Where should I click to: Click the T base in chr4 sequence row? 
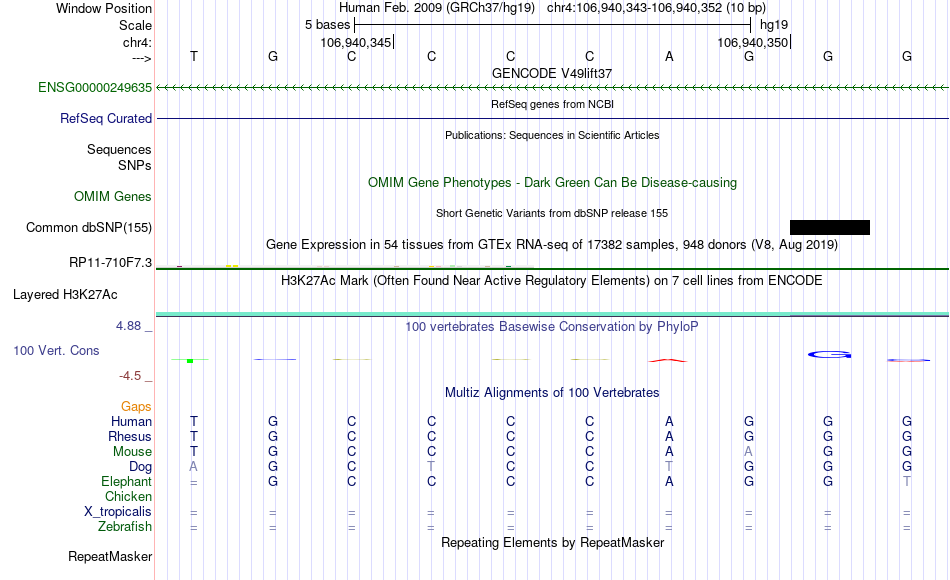point(194,56)
